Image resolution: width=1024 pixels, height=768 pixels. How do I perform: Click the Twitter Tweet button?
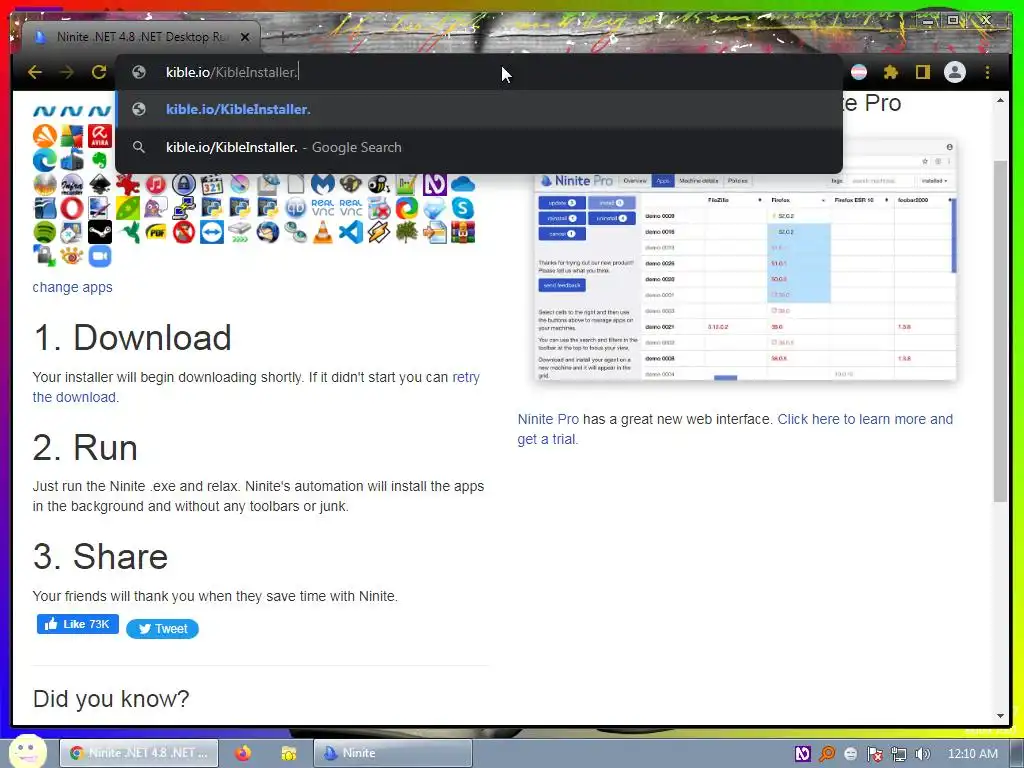pyautogui.click(x=163, y=629)
